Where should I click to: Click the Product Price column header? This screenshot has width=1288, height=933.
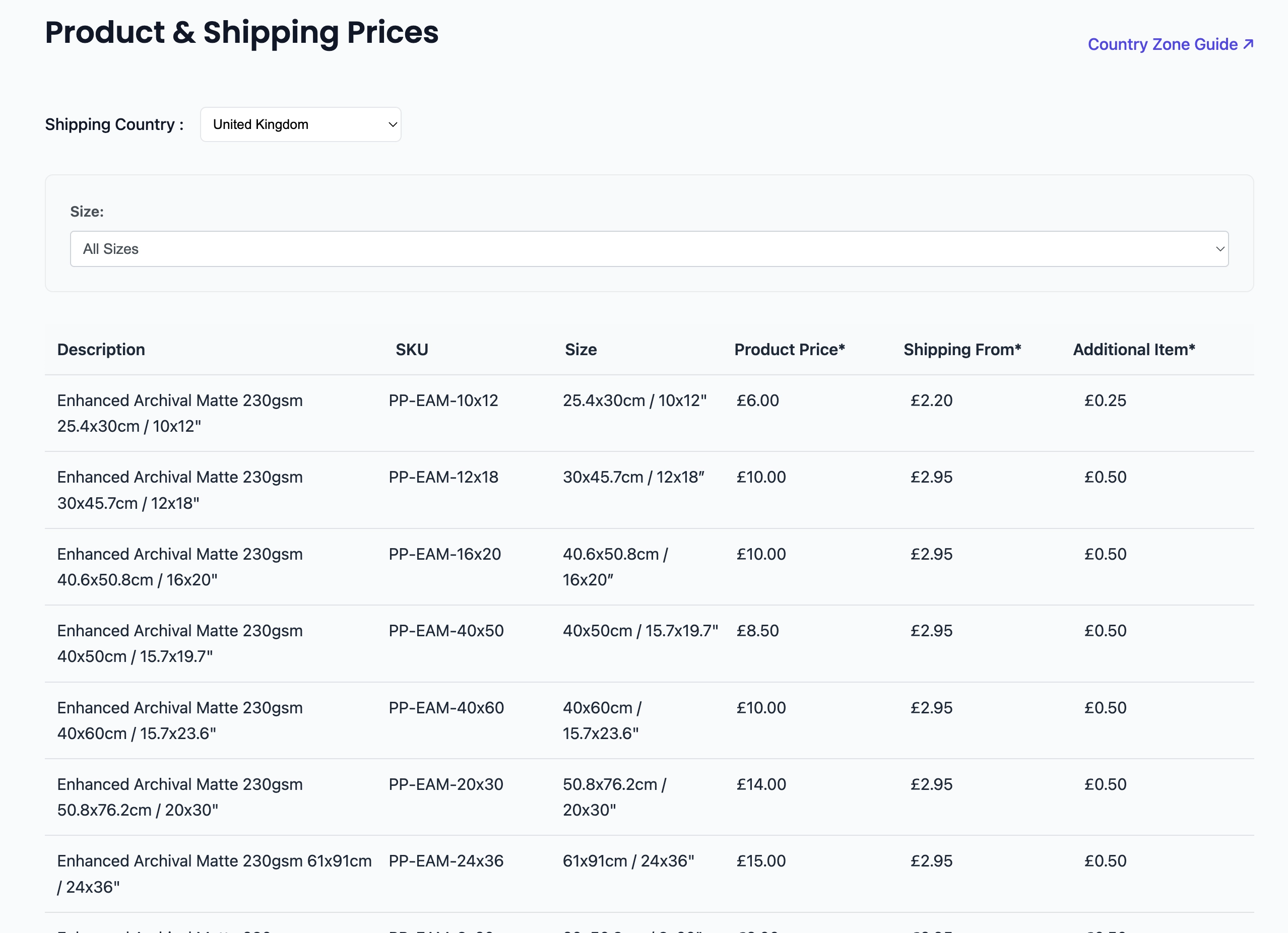coord(789,349)
